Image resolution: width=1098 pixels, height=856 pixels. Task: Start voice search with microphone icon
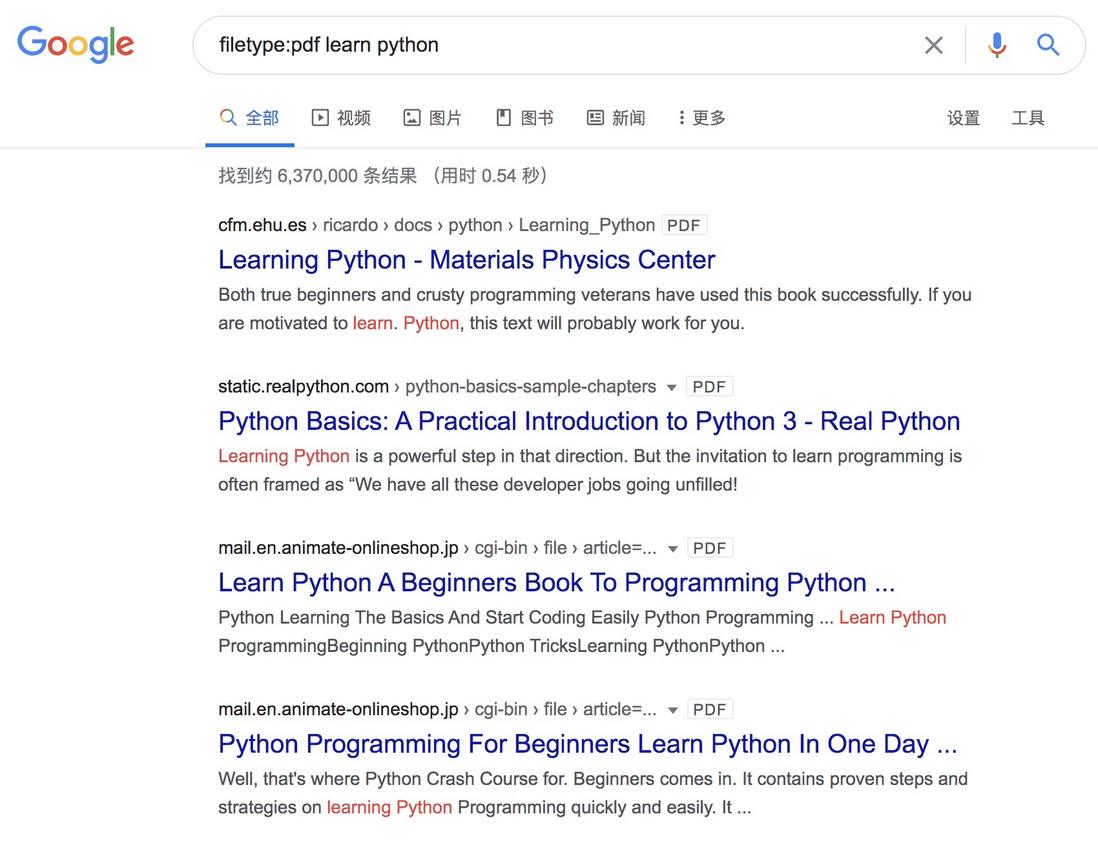click(x=997, y=45)
